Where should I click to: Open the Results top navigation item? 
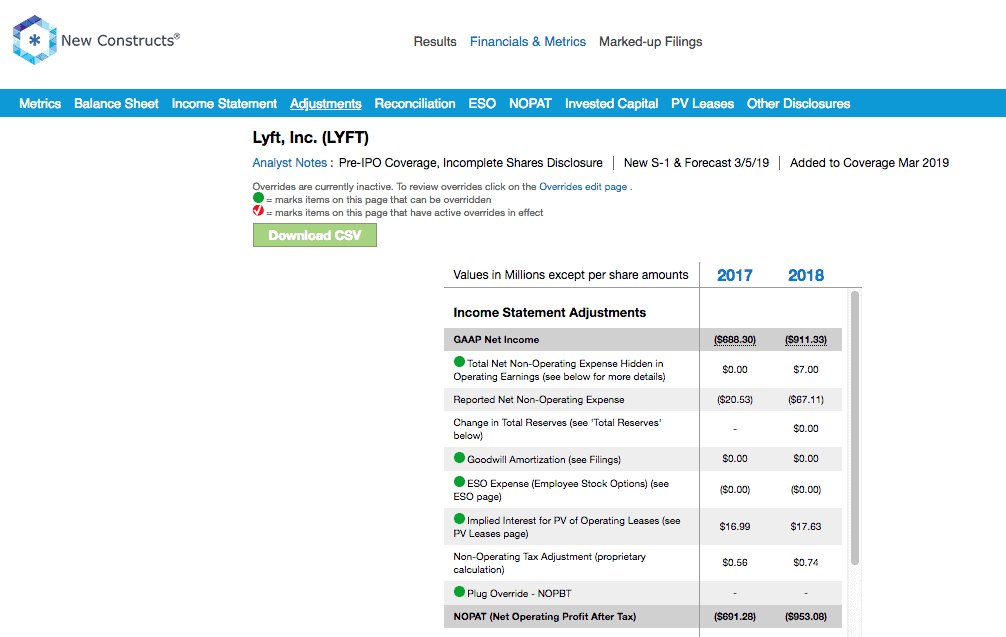point(435,42)
